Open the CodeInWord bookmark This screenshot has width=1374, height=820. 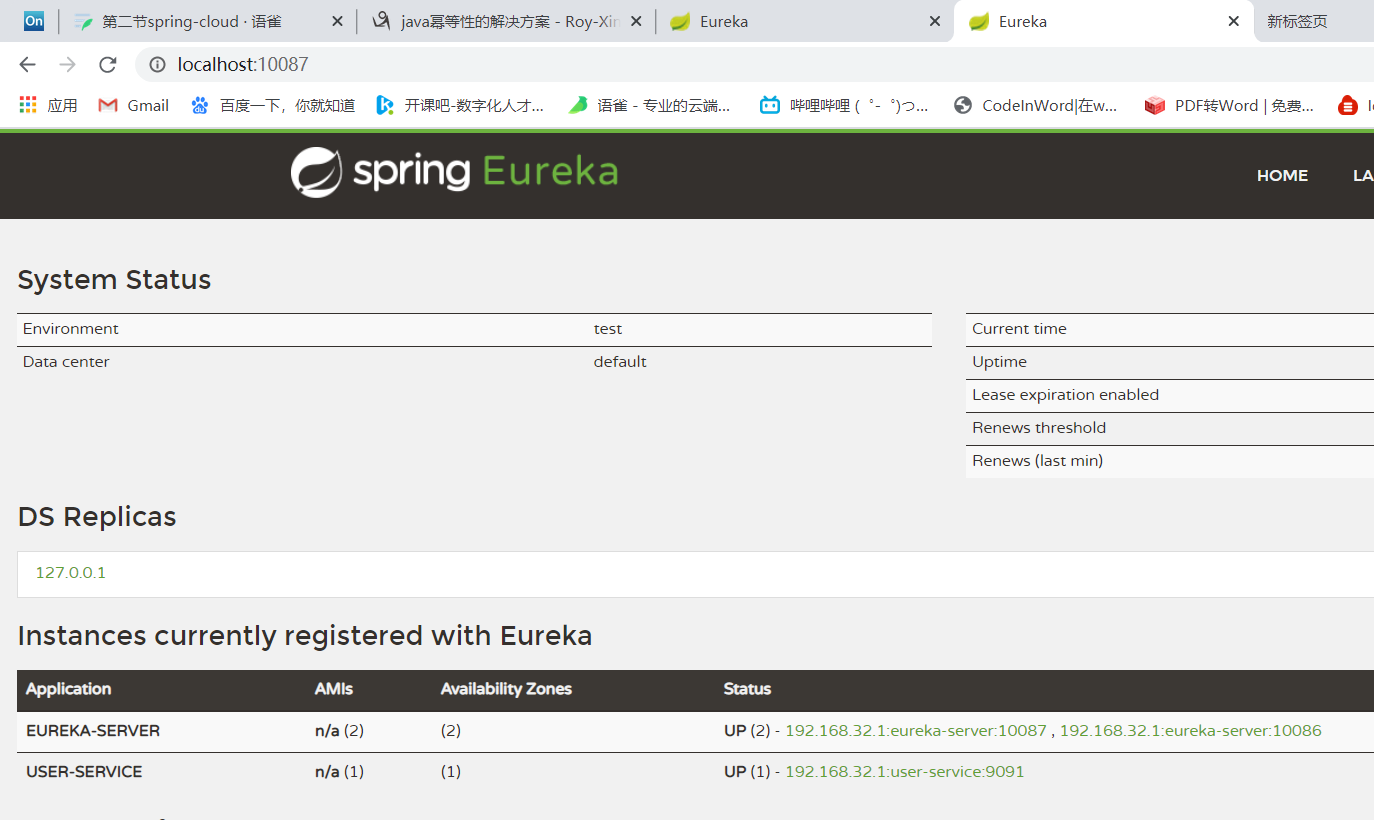tap(1035, 105)
